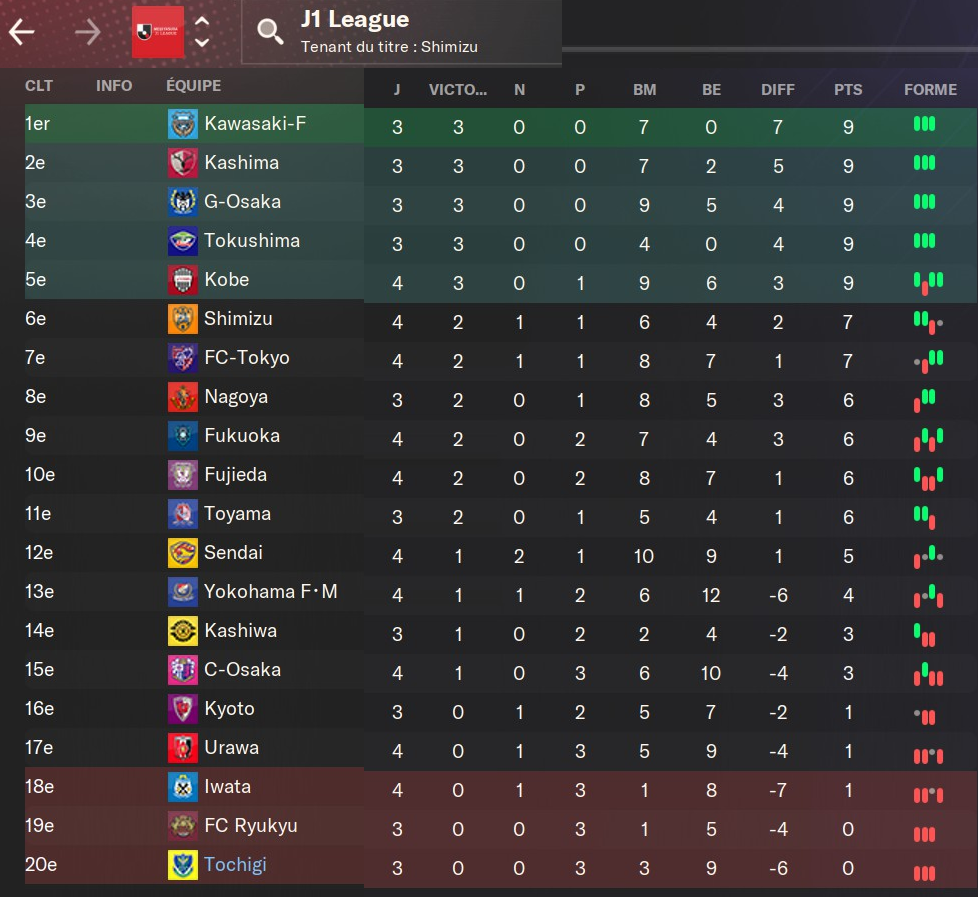Open the competition switcher up-down chevrons

pyautogui.click(x=202, y=32)
